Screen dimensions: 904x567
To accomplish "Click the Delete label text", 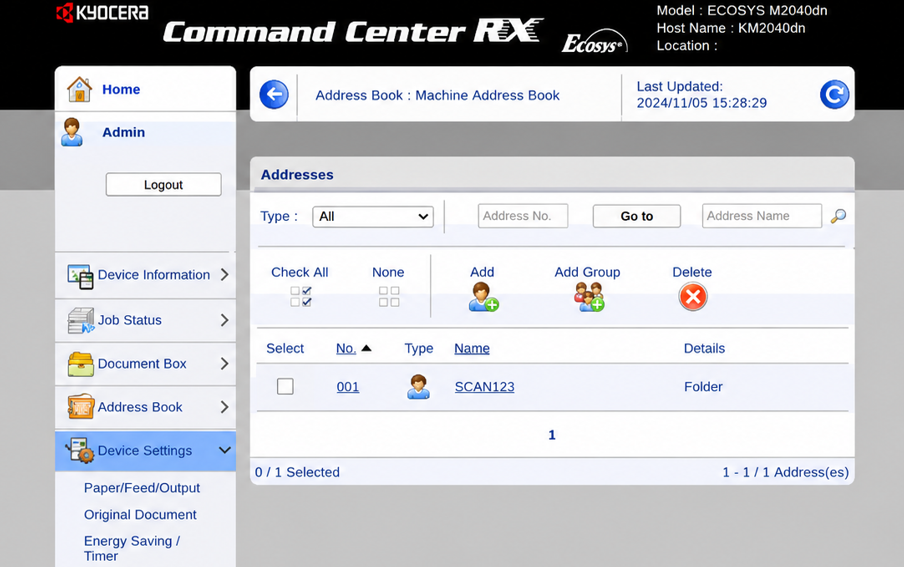I will pos(692,272).
